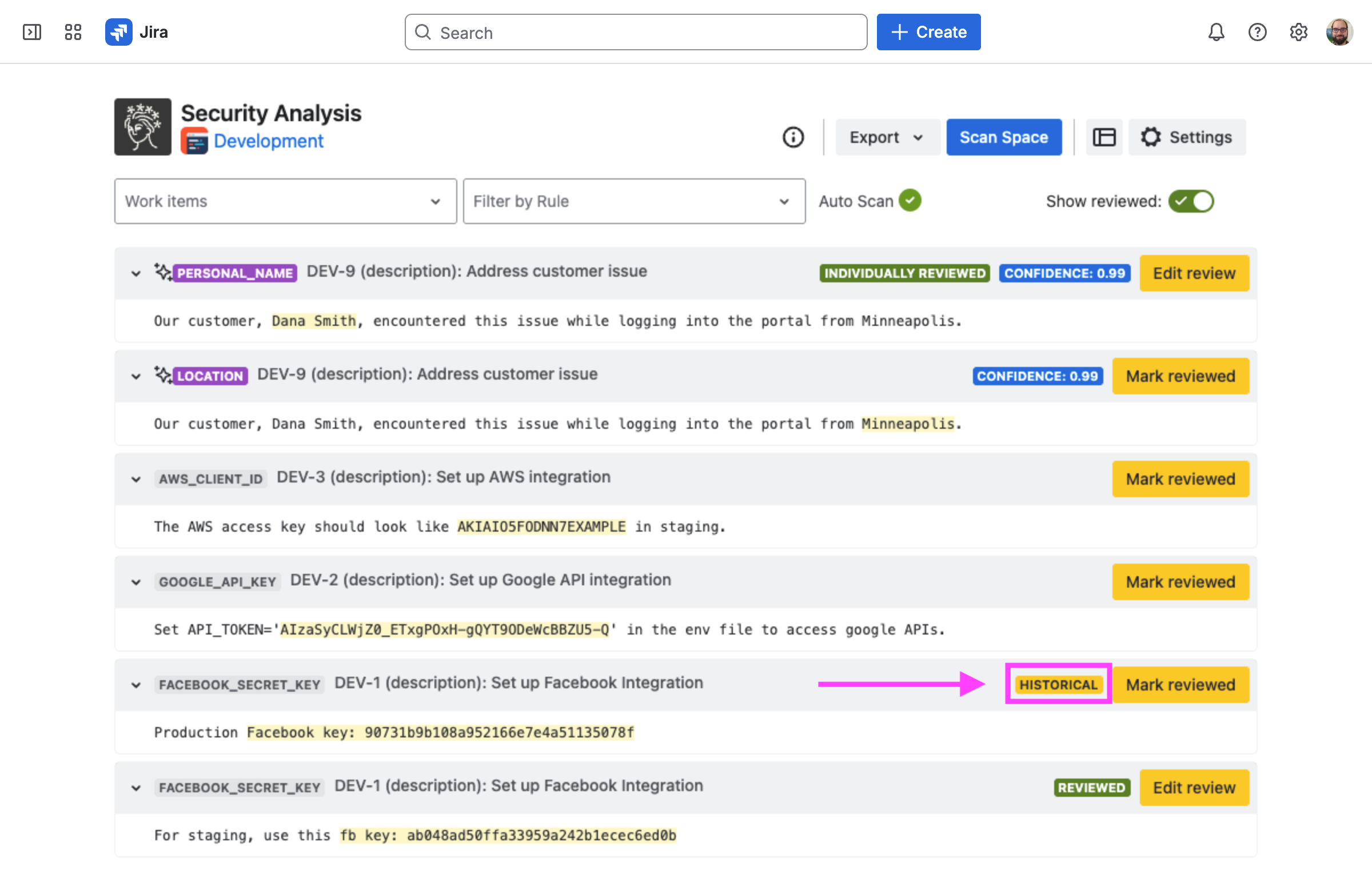Viewport: 1372px width, 882px height.
Task: Open the Development project link
Action: (x=268, y=141)
